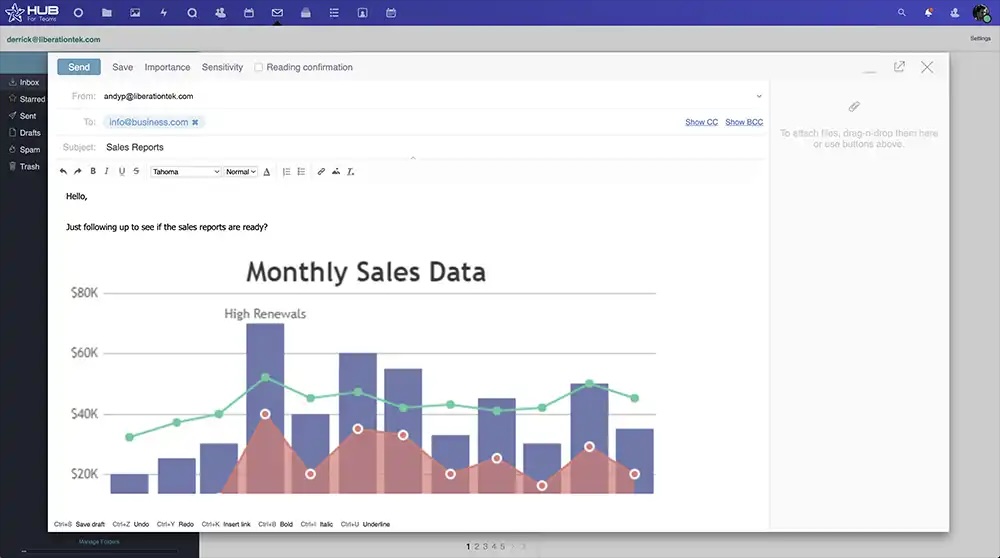Open the Importance menu

coord(167,67)
